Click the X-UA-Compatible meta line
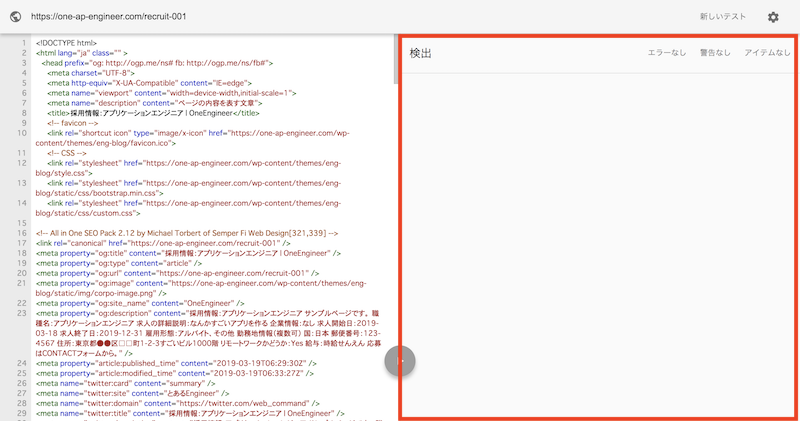The height and width of the screenshot is (421, 800). pos(149,83)
